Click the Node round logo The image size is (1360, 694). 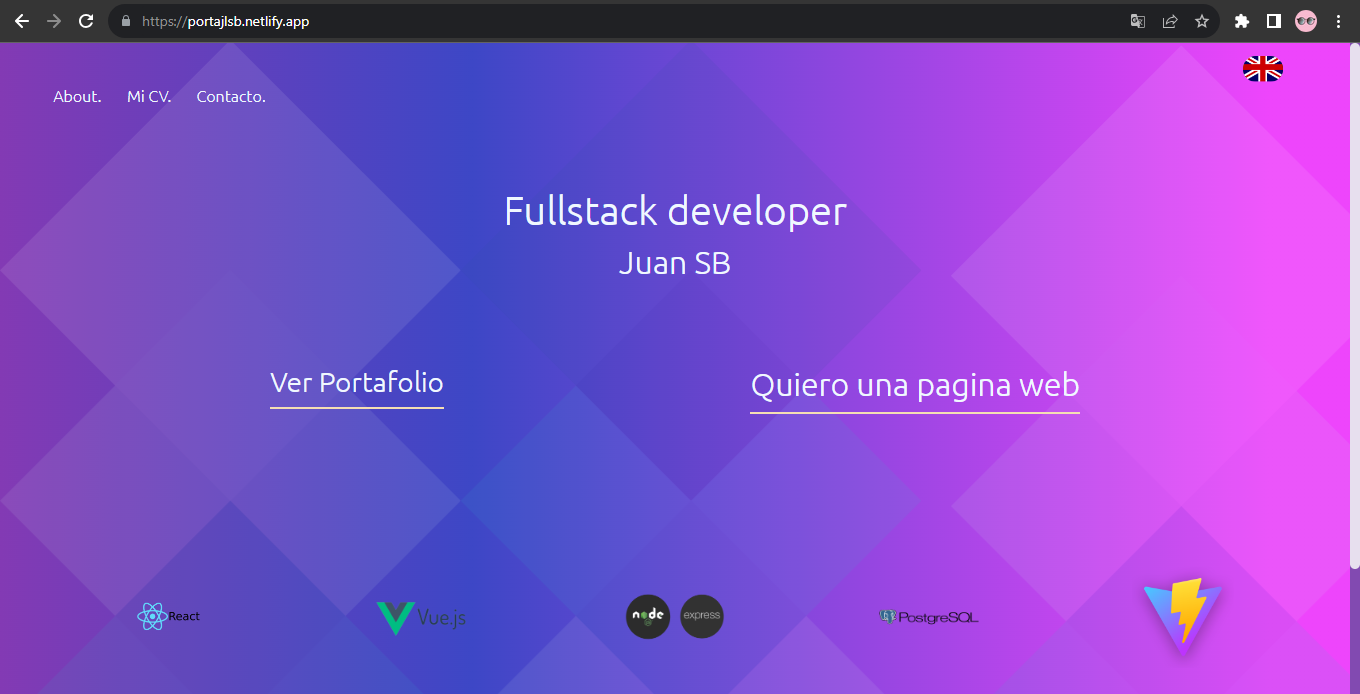648,616
